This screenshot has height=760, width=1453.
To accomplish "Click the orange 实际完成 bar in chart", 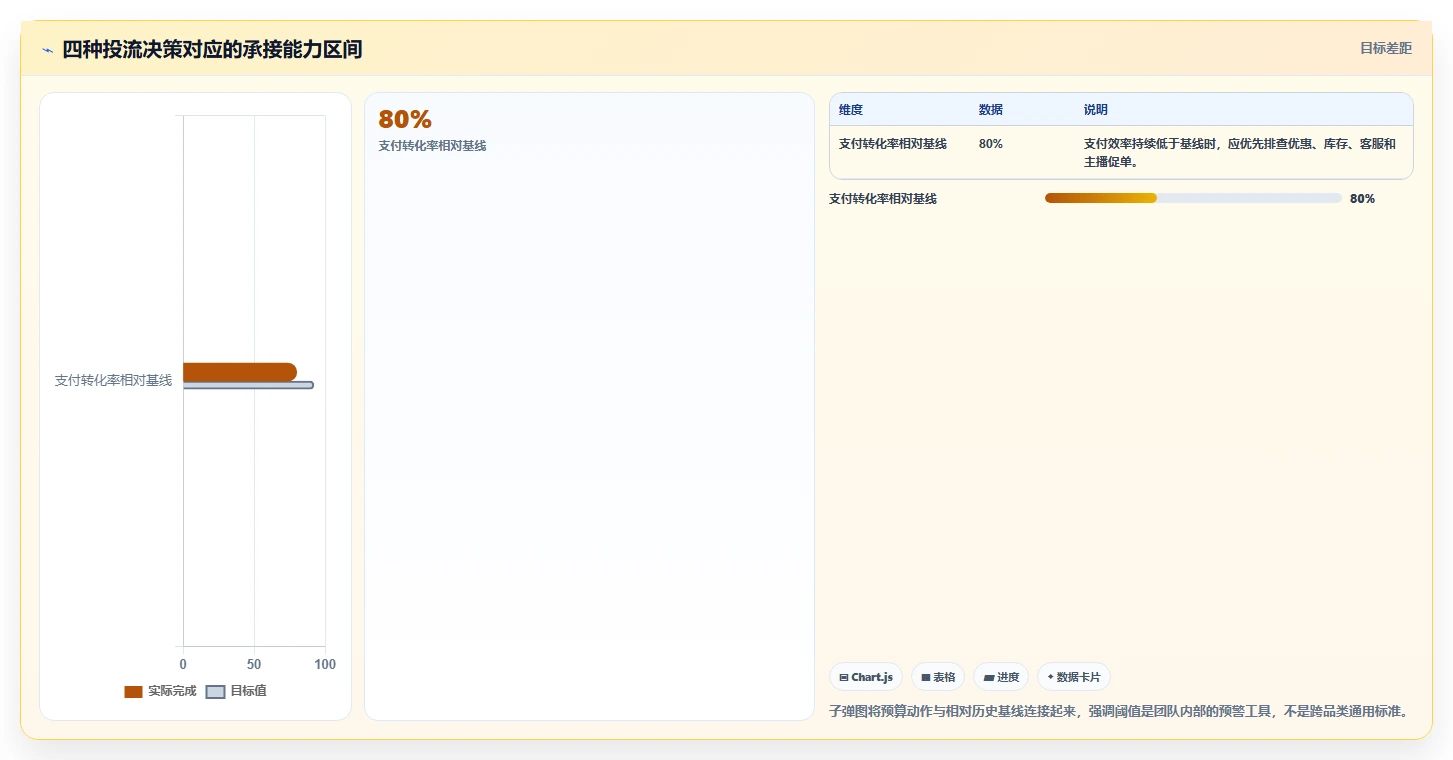I will [x=240, y=372].
